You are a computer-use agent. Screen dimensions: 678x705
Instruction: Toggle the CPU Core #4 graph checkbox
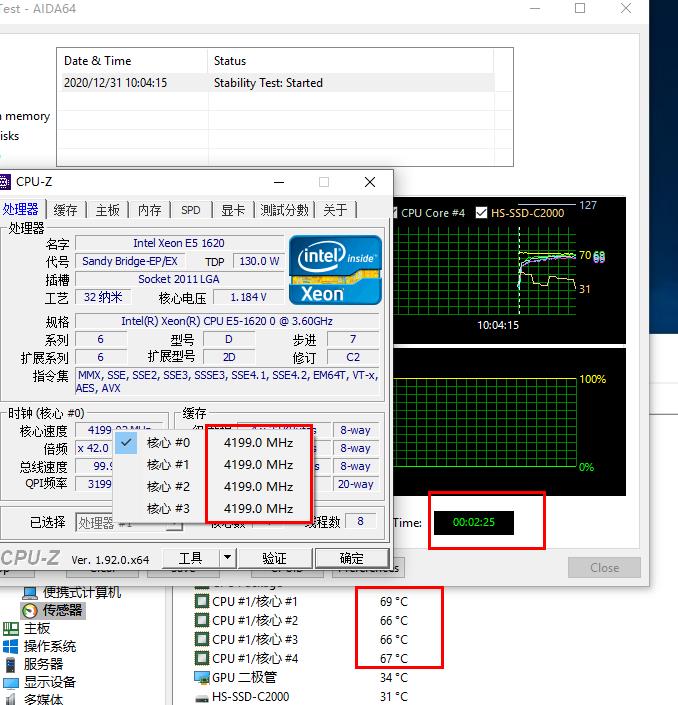click(x=395, y=213)
